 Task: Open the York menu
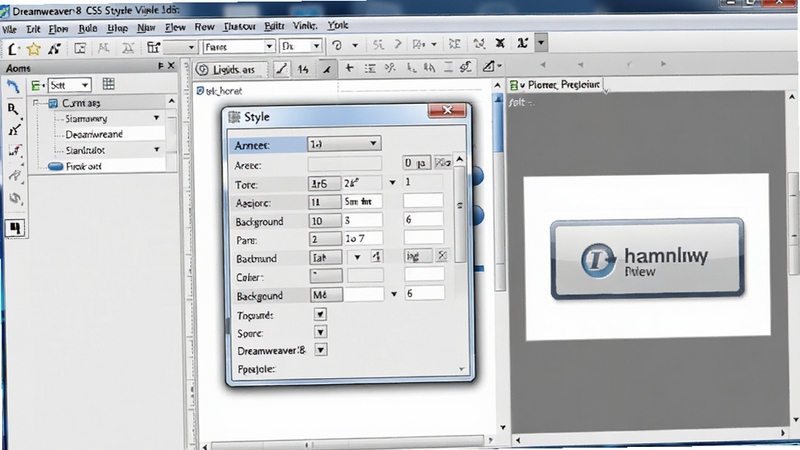tap(337, 25)
